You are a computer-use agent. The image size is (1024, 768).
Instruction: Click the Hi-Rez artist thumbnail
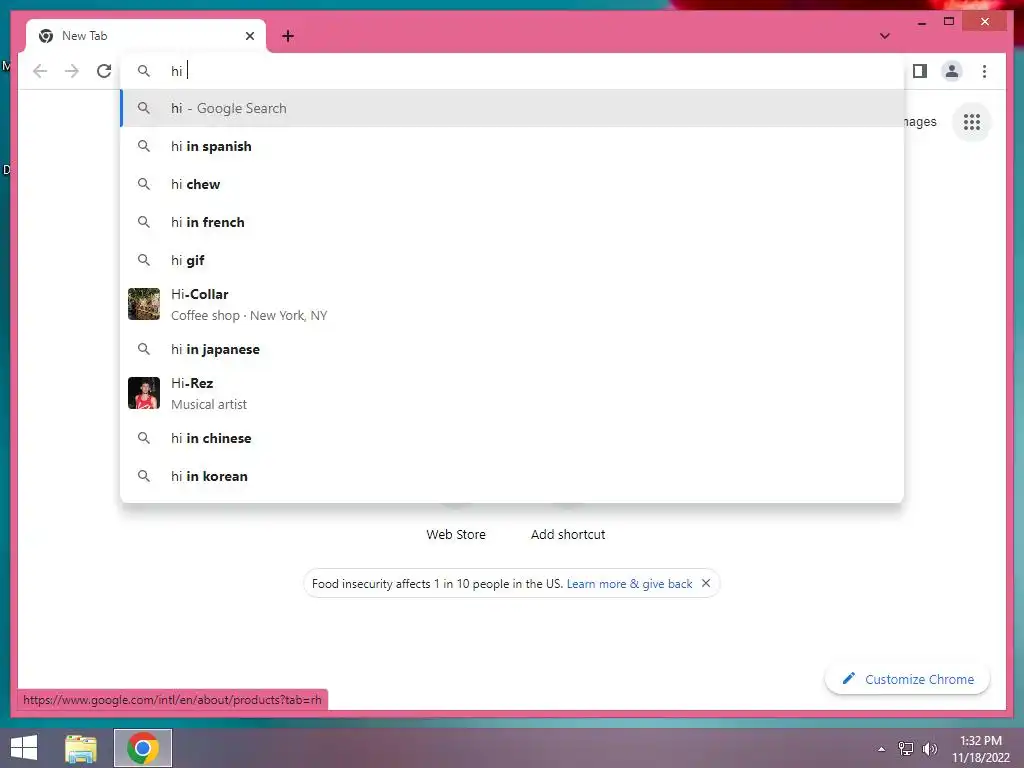click(144, 393)
